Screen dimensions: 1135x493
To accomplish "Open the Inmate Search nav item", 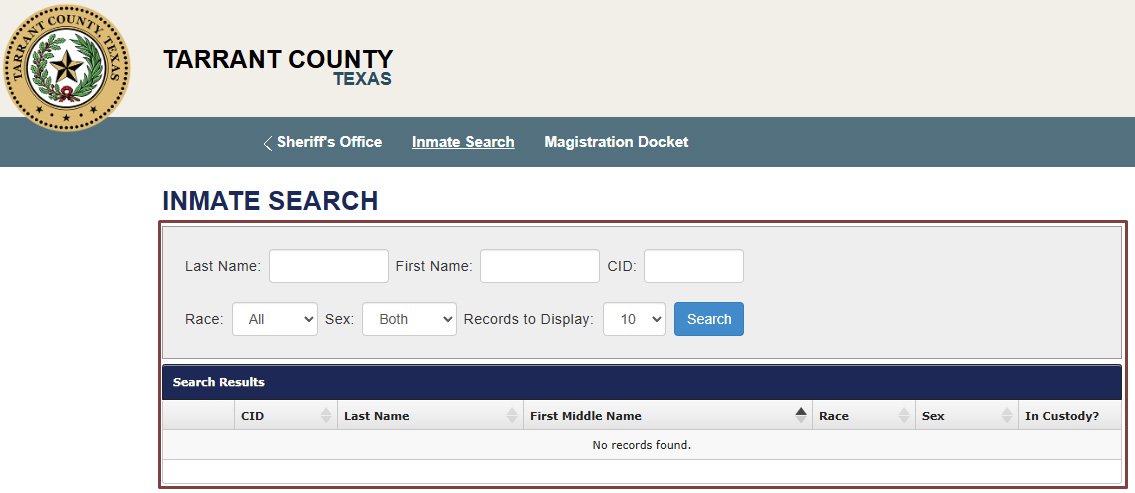I will click(x=463, y=142).
